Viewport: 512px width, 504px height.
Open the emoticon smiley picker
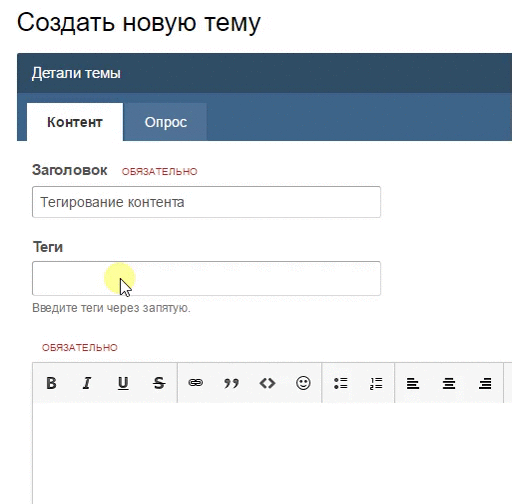(303, 383)
